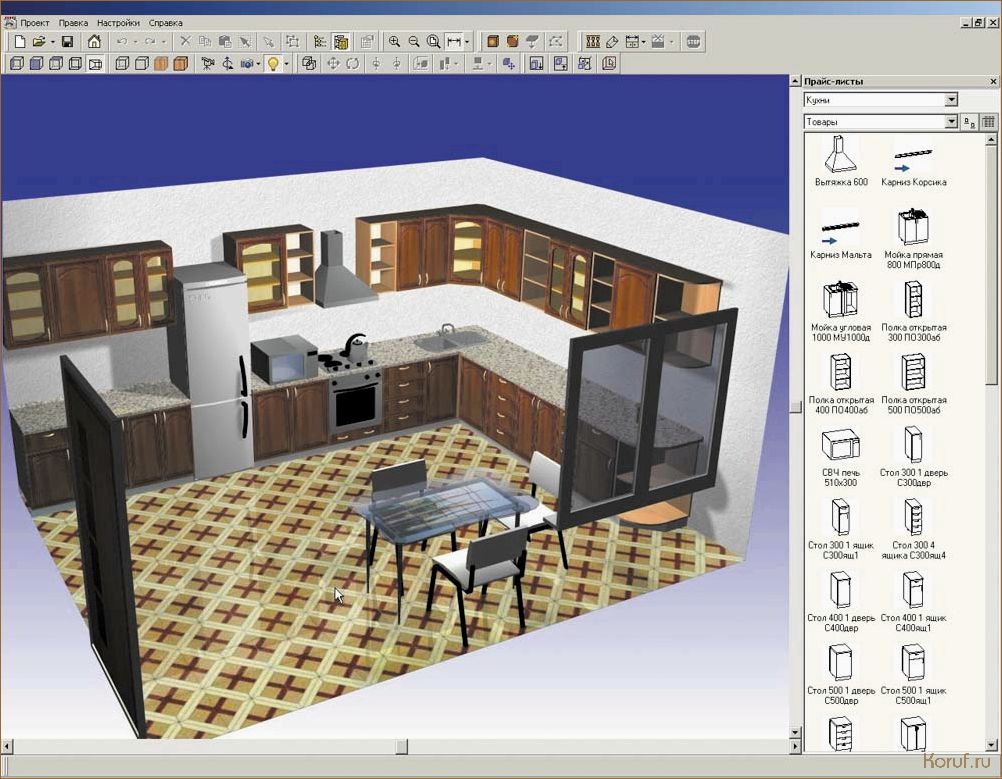Select the circular arrows rotate tool
1002x779 pixels.
(x=353, y=64)
